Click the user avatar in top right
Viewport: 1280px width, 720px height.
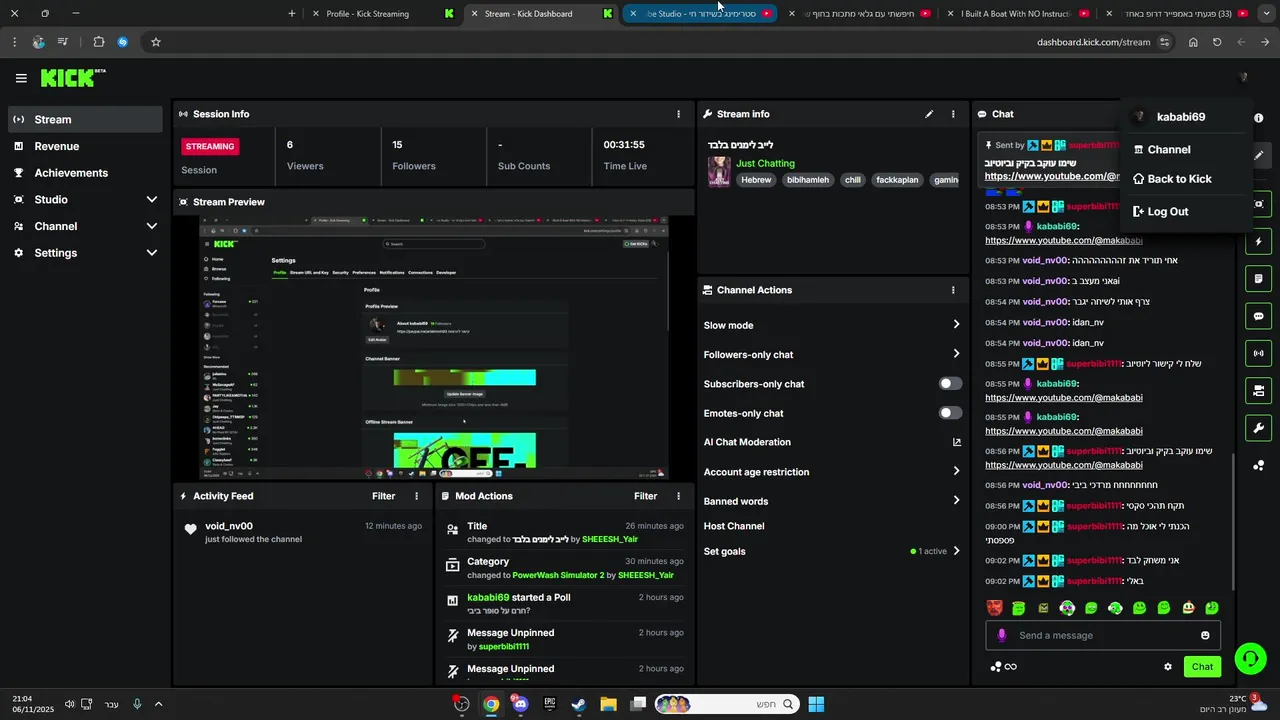tap(1243, 78)
